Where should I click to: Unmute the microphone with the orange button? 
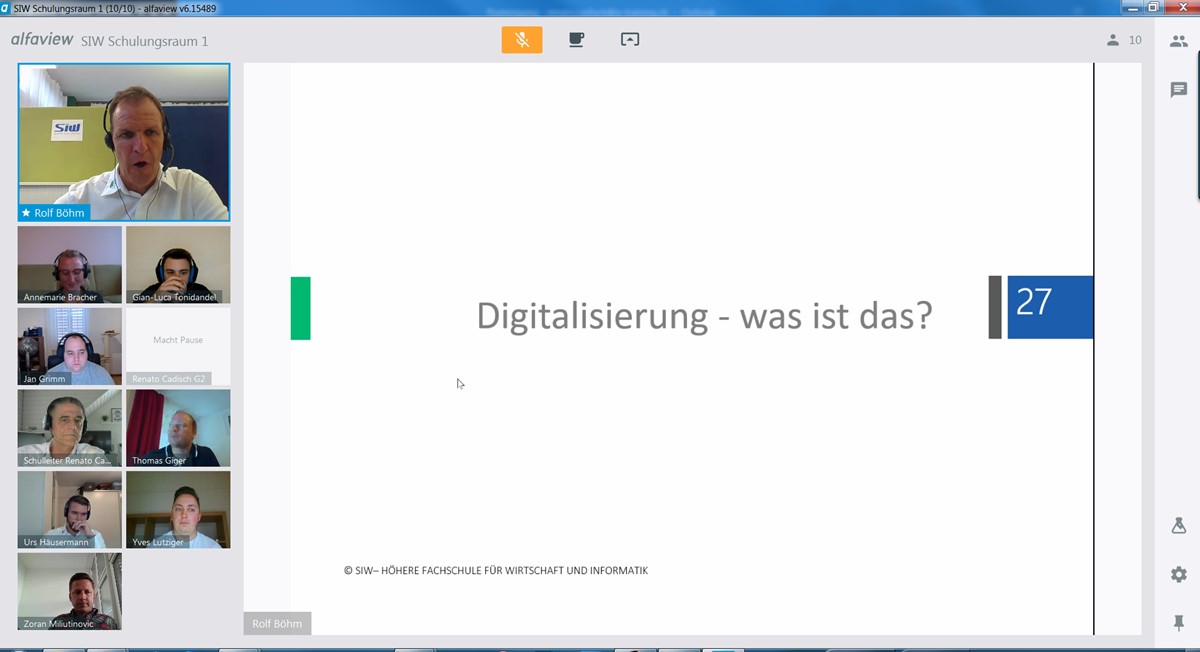click(x=521, y=40)
